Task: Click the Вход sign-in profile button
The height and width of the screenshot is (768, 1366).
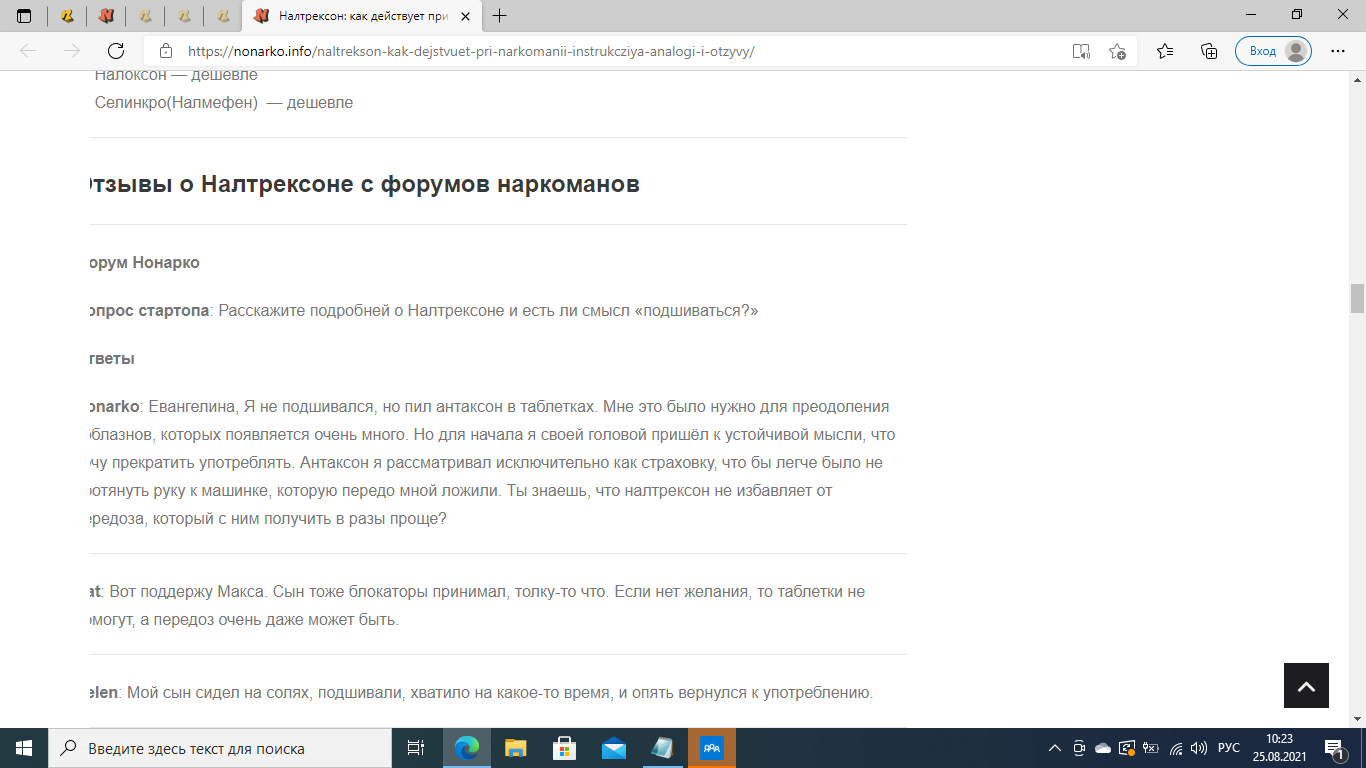Action: (x=1272, y=51)
